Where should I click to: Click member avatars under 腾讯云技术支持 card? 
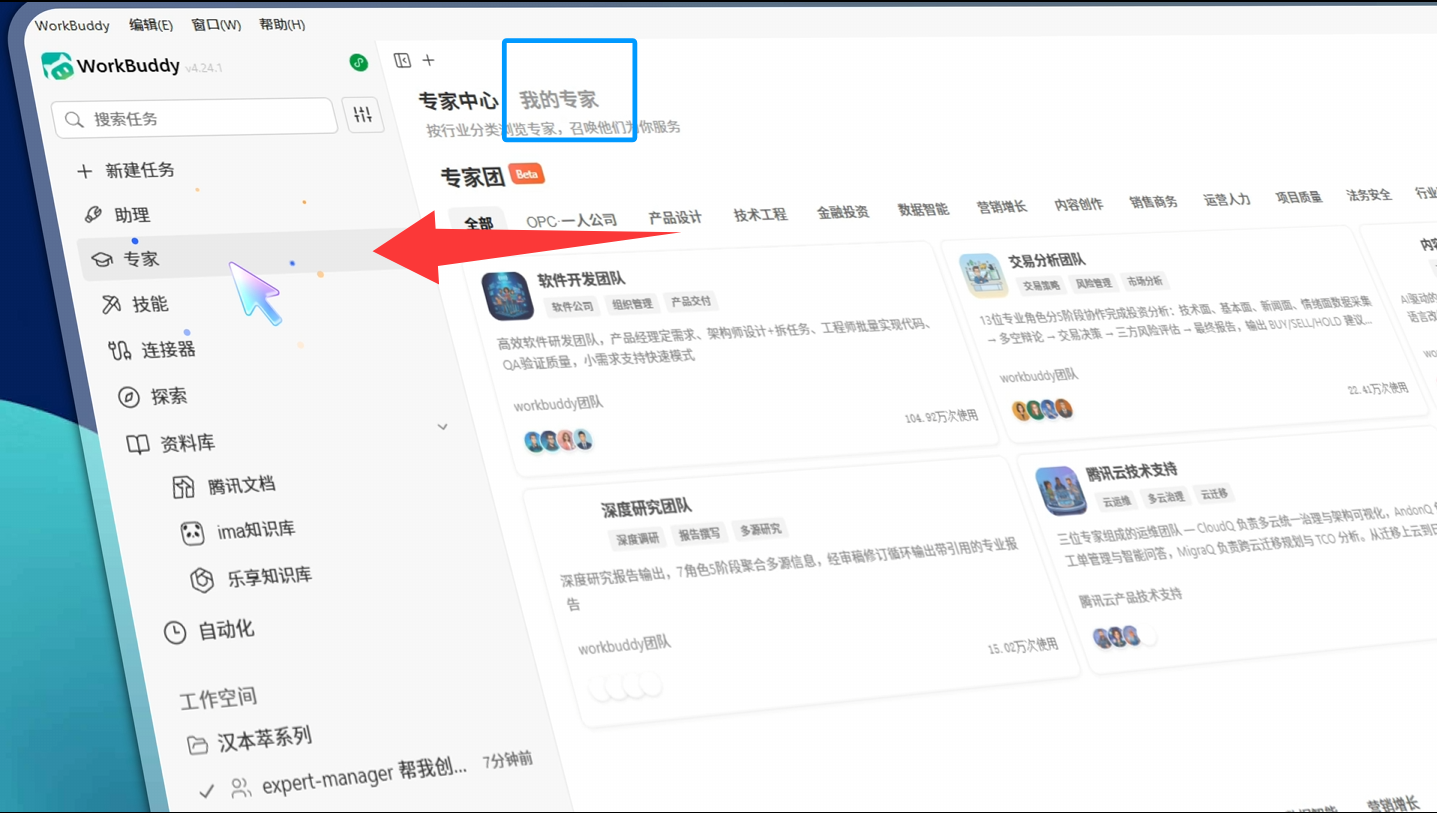[x=1124, y=637]
